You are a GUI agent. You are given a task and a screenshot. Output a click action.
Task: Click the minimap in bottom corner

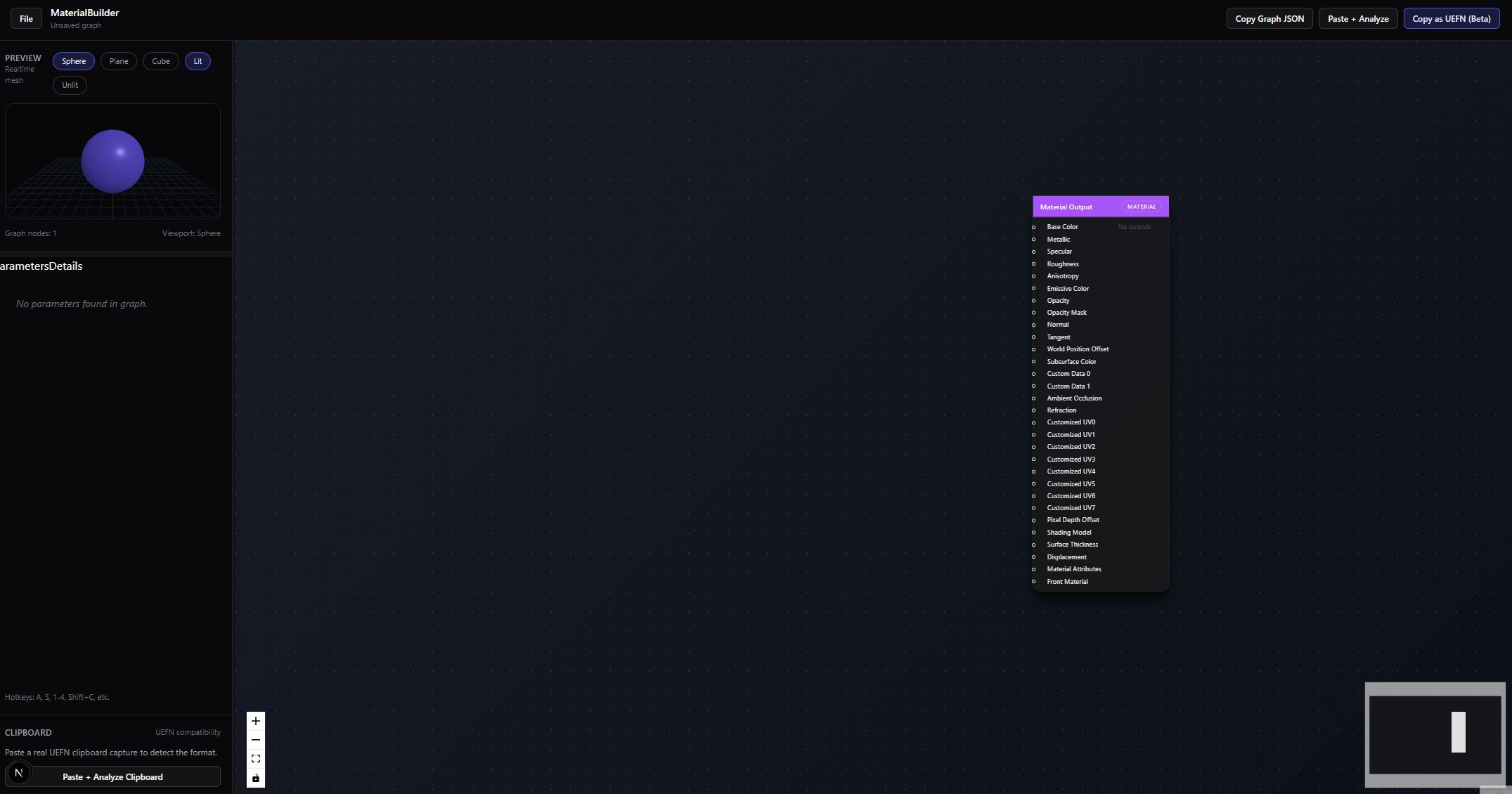[1435, 734]
